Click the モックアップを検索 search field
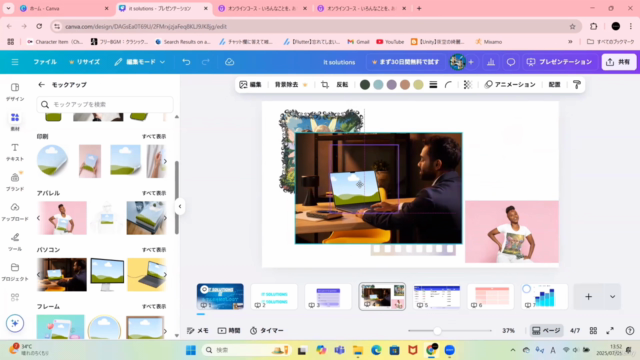 [105, 104]
